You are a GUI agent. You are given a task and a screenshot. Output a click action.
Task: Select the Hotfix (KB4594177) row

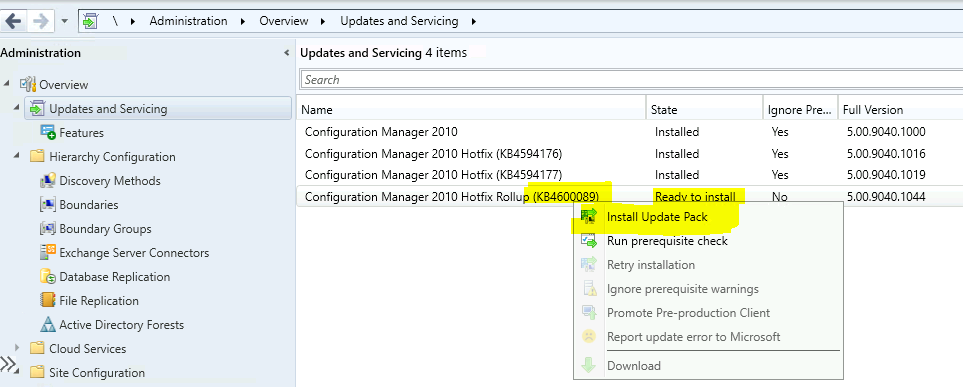tap(630, 175)
